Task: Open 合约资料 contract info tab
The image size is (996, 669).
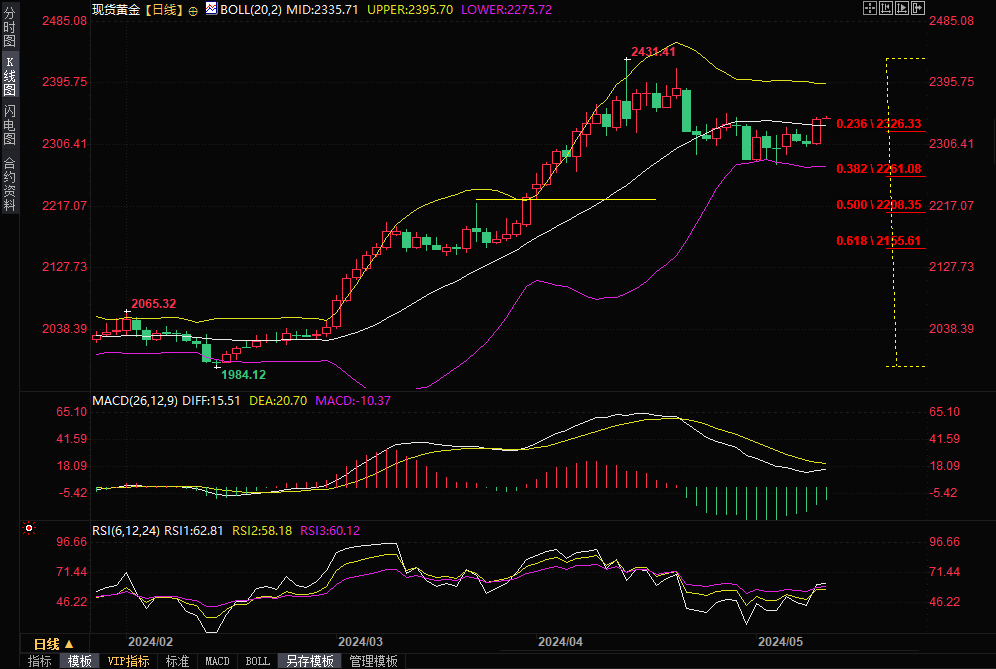Action: (10, 184)
